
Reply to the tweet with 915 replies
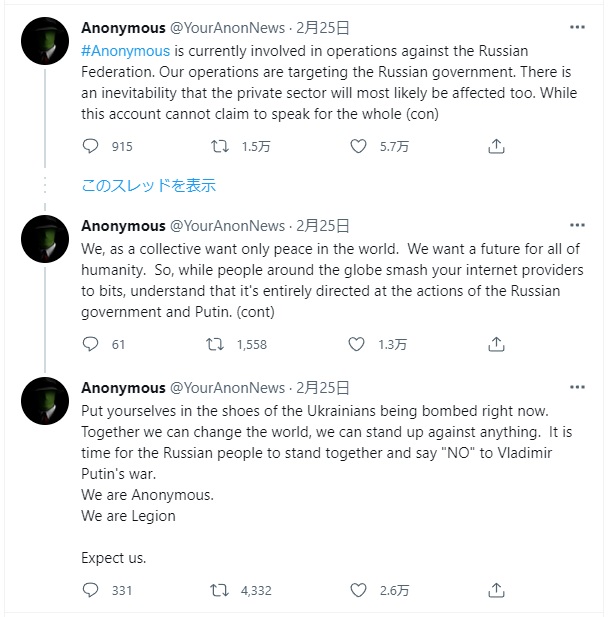(x=91, y=146)
